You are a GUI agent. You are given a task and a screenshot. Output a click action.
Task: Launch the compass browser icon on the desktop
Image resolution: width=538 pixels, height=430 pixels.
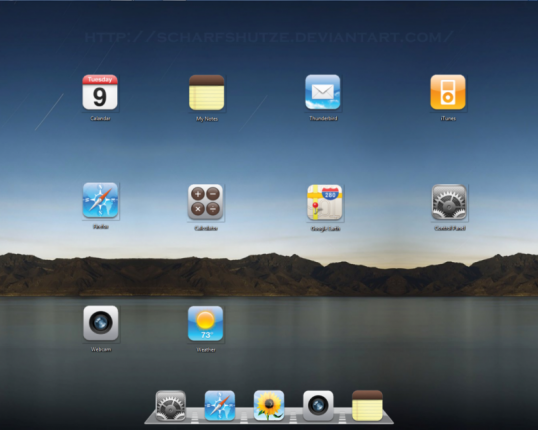(100, 200)
